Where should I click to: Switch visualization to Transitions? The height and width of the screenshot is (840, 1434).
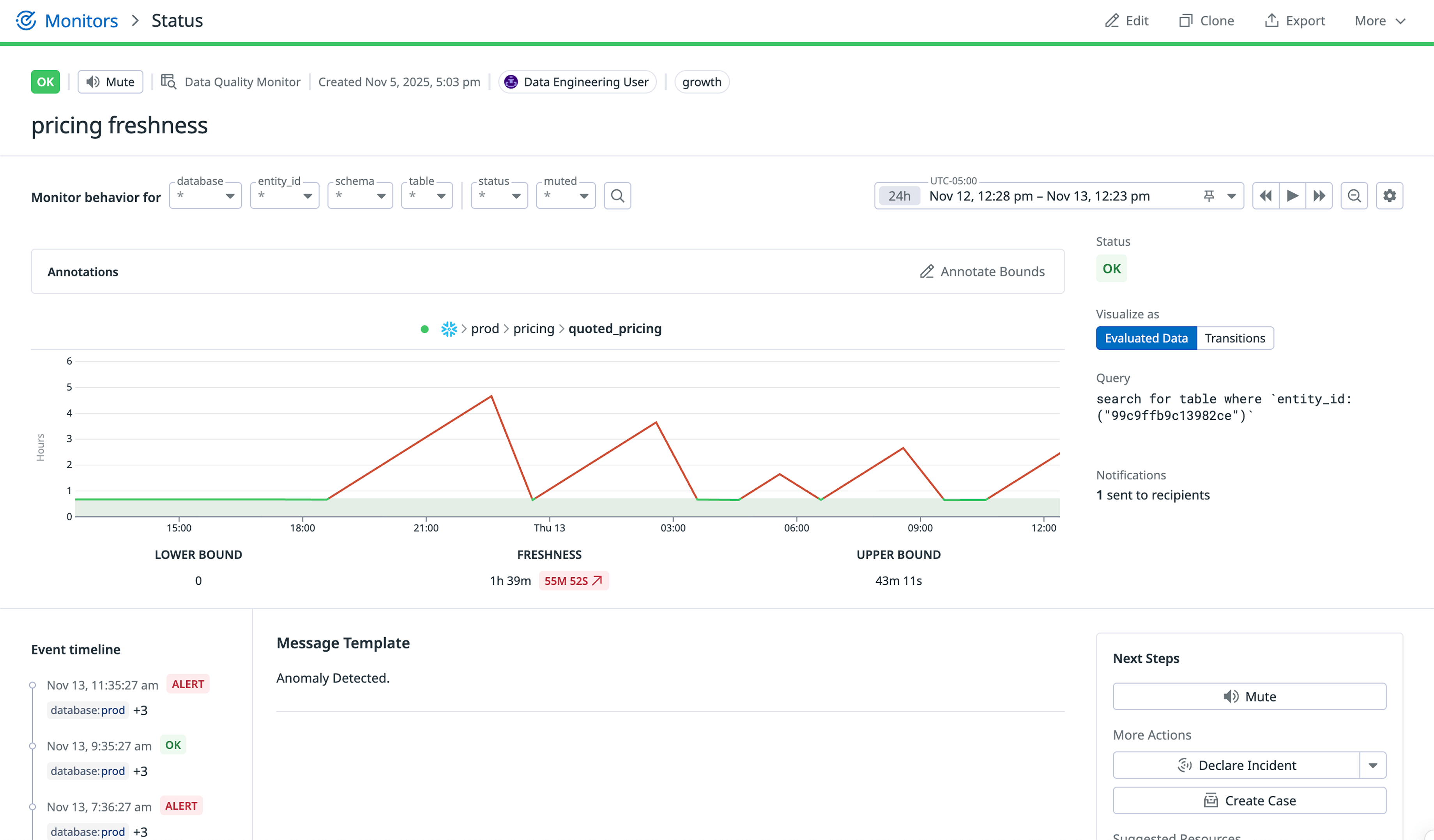point(1235,338)
